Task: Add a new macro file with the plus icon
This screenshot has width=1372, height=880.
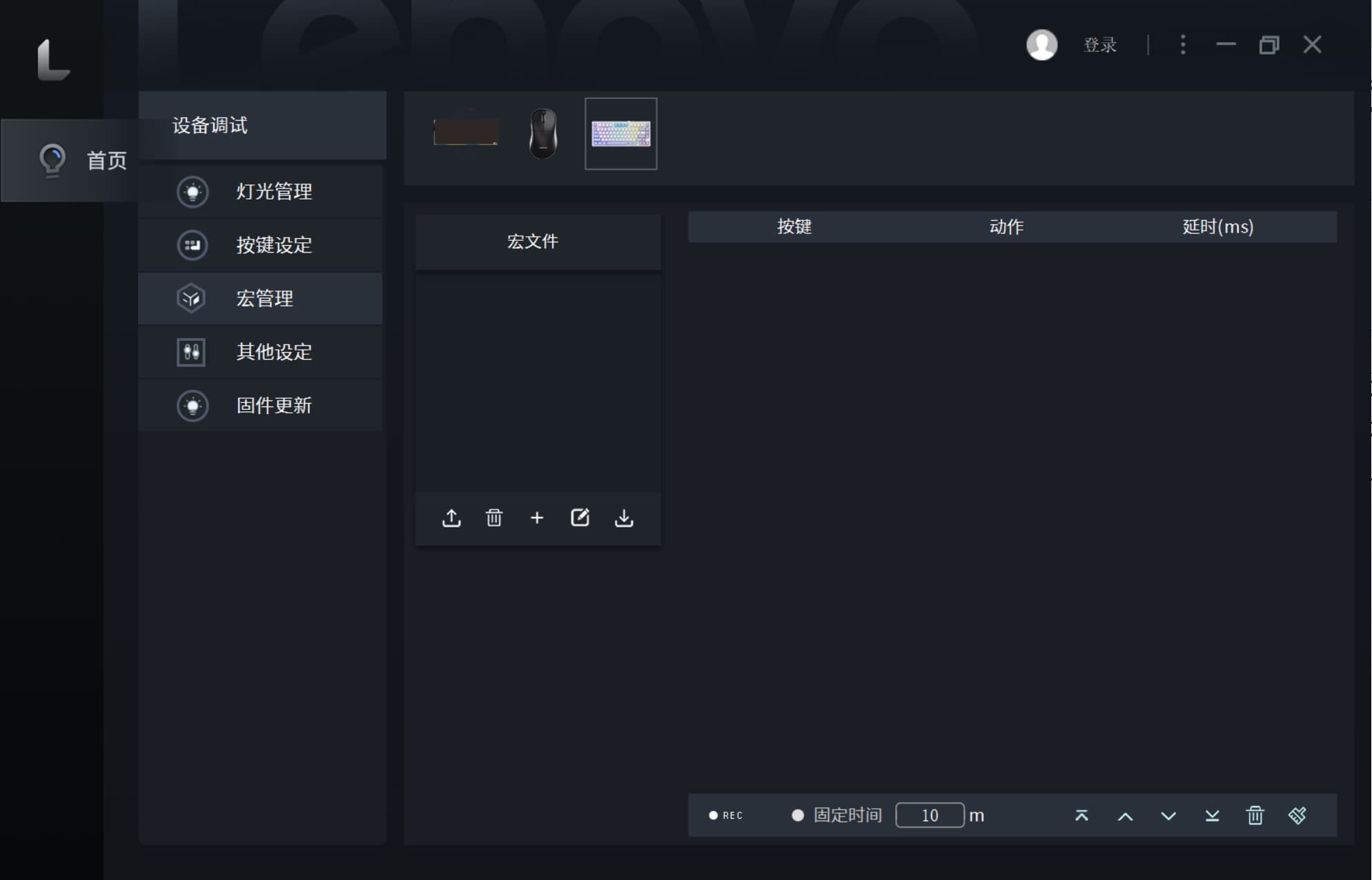Action: pos(537,518)
